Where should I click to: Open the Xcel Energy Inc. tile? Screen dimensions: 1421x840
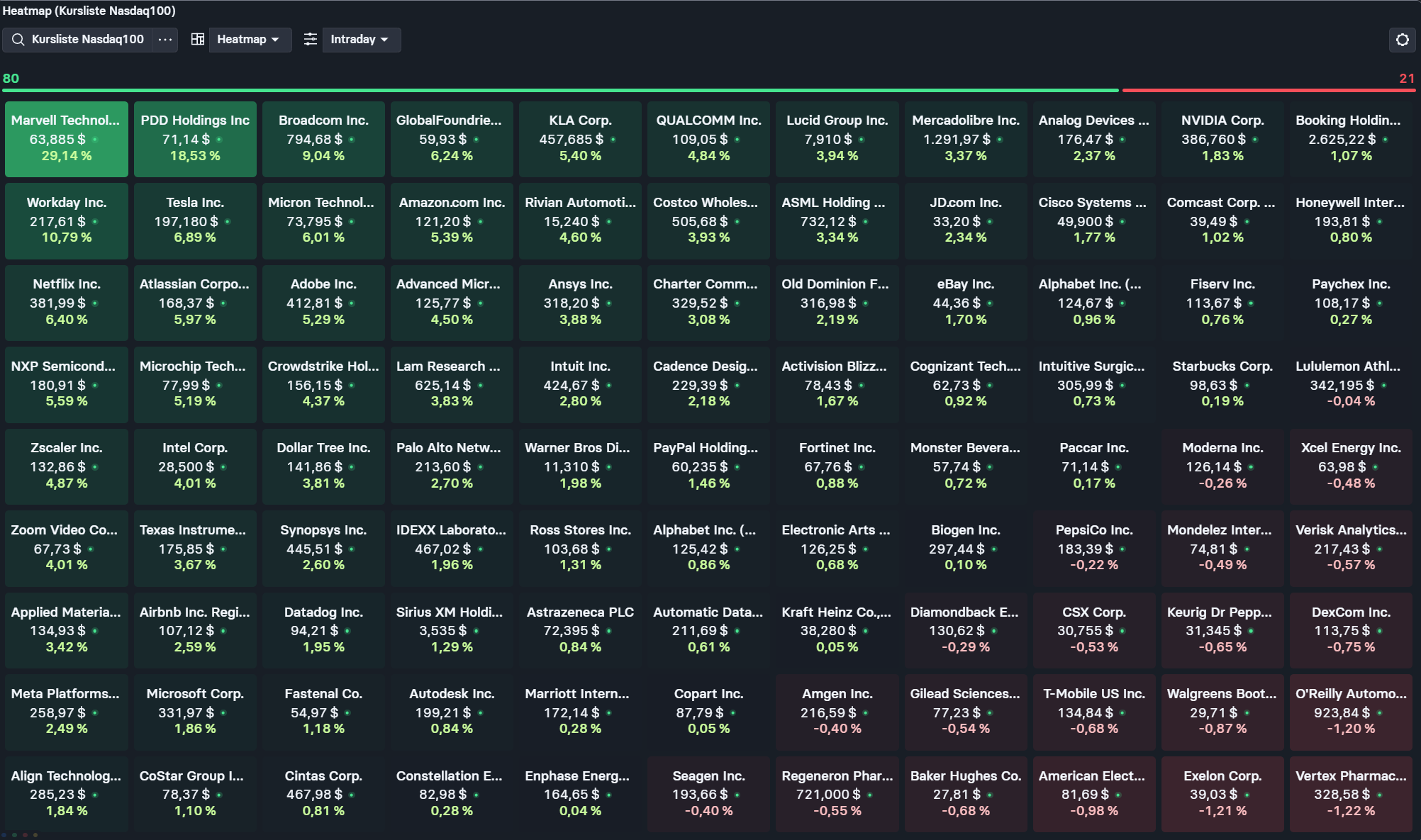(1351, 466)
